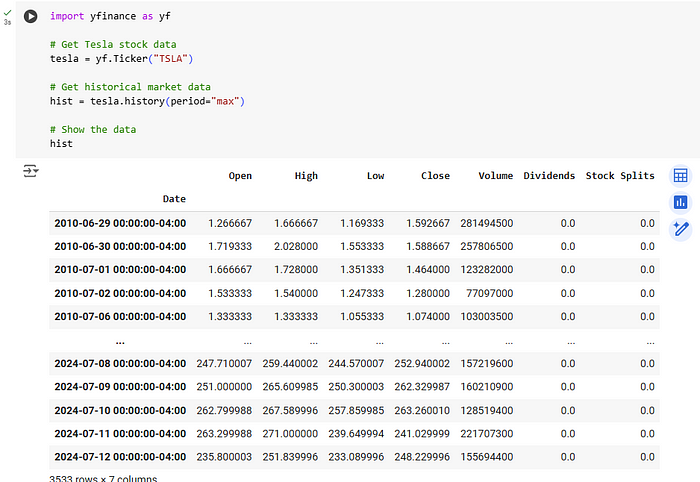Click Open value 235.800003

click(224, 457)
